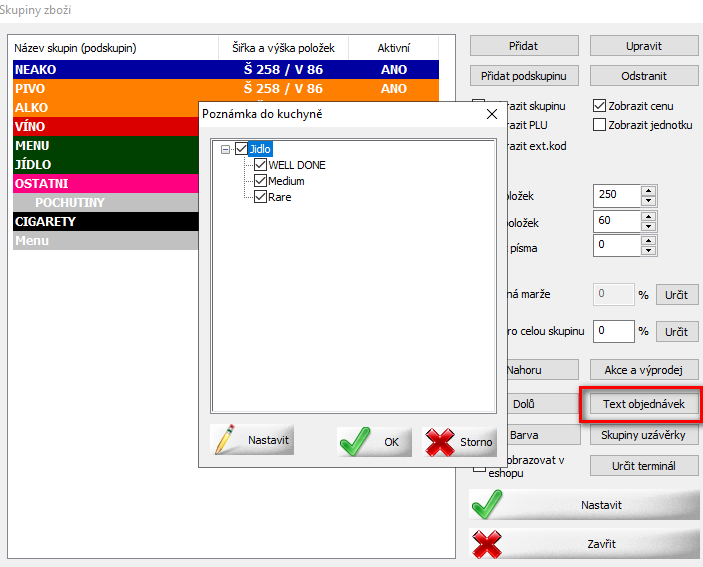Collapse the Jídlo tree node
This screenshot has height=567, width=703.
click(x=226, y=149)
